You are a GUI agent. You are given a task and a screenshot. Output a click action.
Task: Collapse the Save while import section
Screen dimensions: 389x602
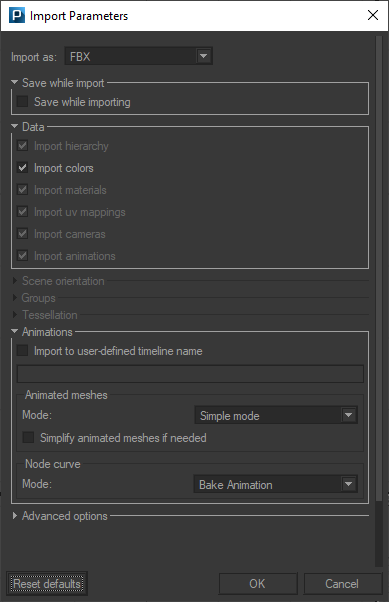[x=15, y=83]
